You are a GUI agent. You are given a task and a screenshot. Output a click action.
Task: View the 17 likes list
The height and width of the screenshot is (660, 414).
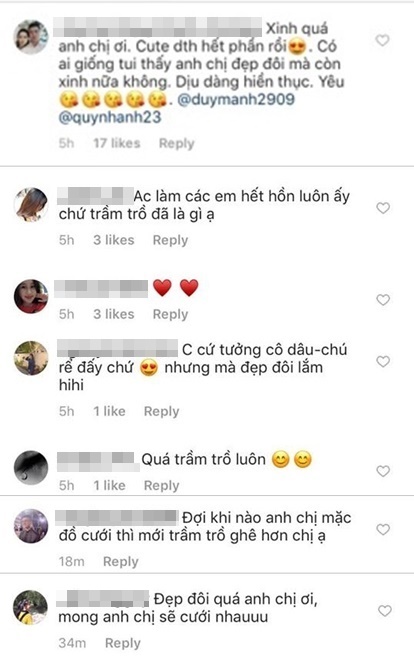click(x=117, y=143)
